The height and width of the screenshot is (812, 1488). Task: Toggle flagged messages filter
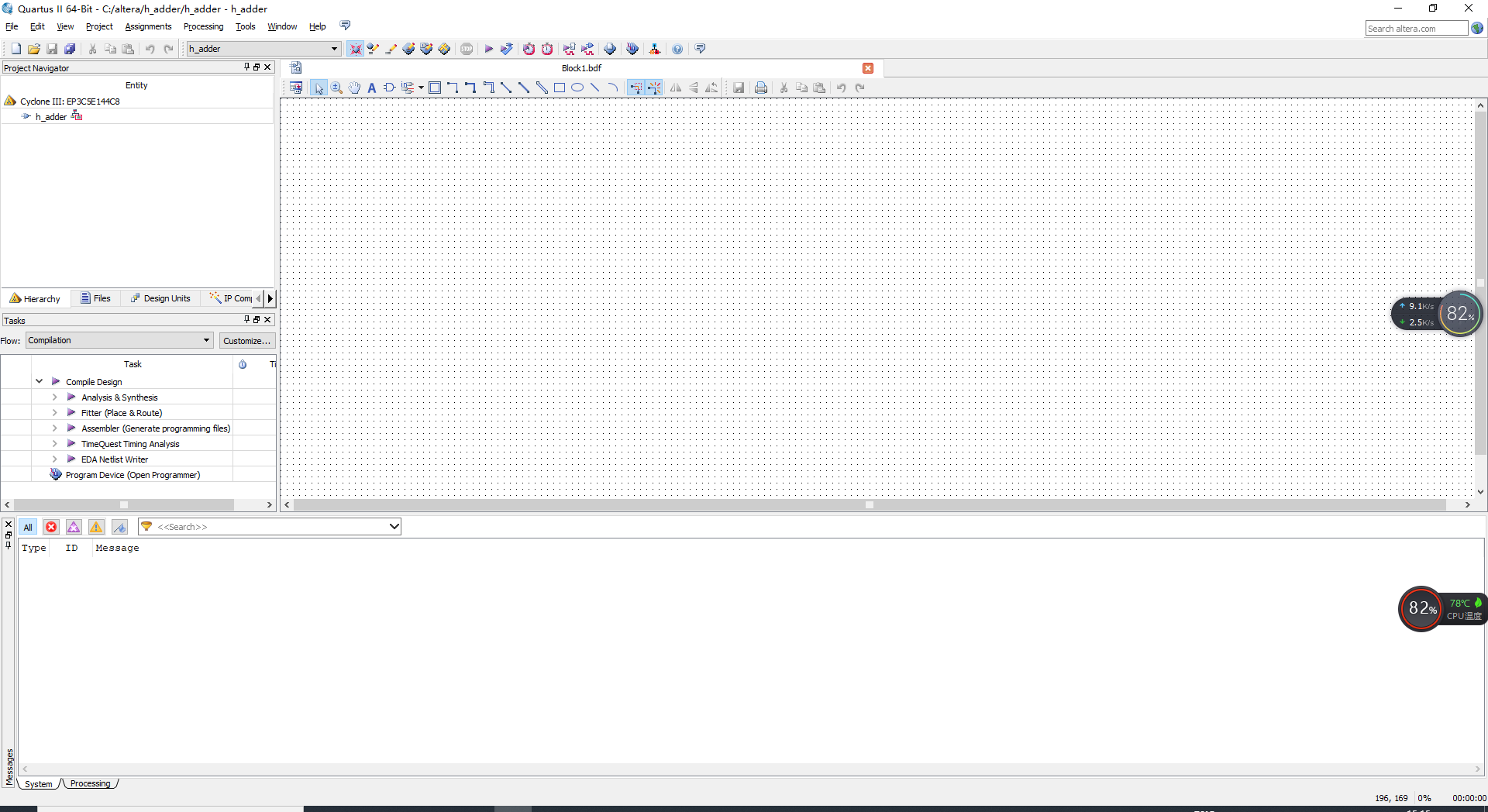click(x=119, y=527)
